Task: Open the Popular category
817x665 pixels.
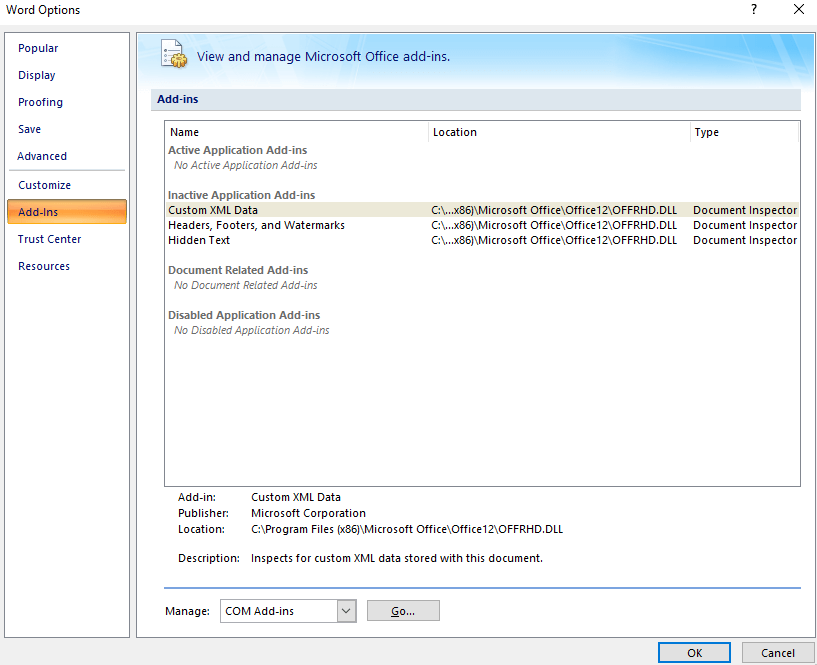Action: pyautogui.click(x=38, y=48)
